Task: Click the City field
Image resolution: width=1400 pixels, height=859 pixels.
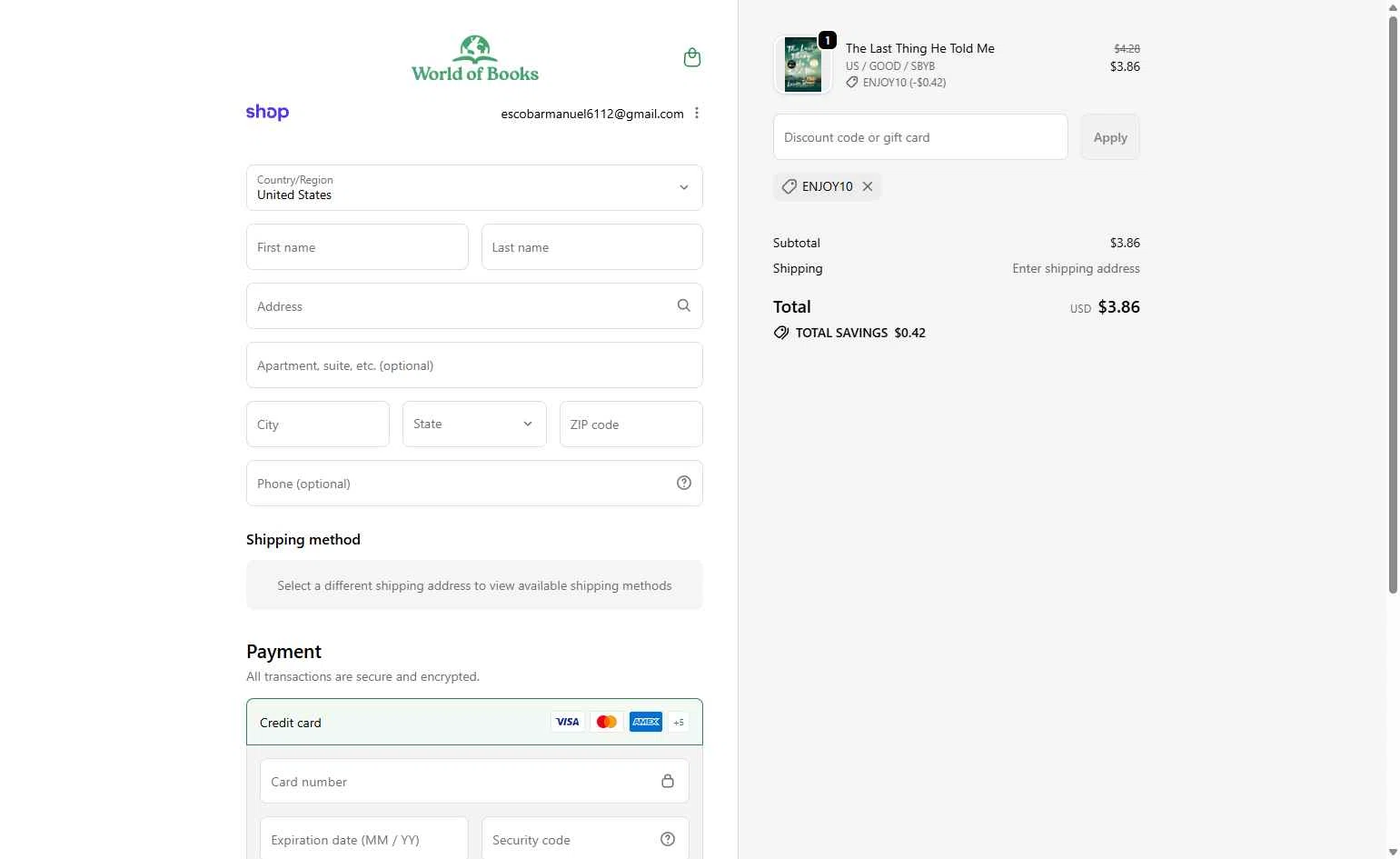Action: pos(318,425)
